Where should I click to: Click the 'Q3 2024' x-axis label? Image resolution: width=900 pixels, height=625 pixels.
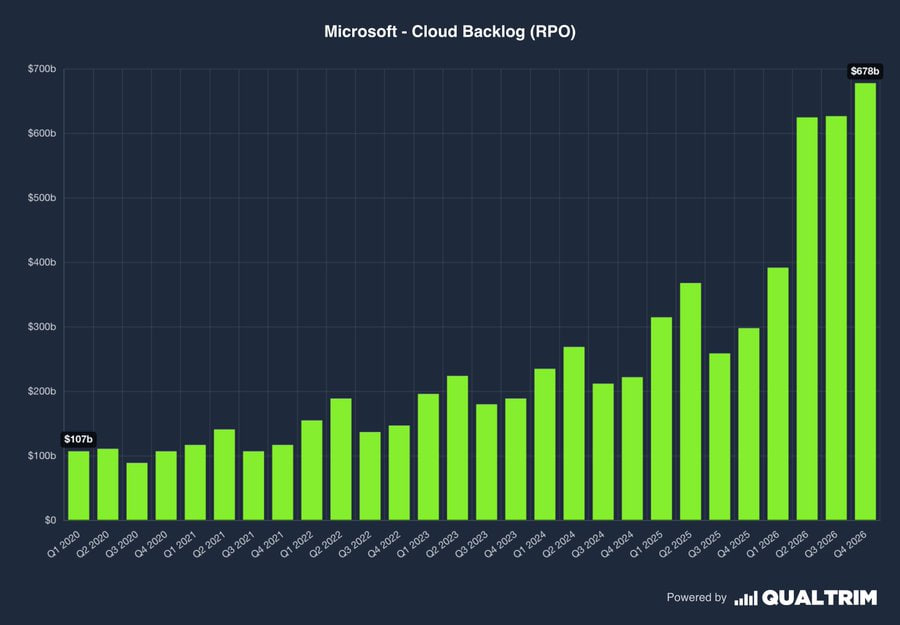(x=589, y=544)
